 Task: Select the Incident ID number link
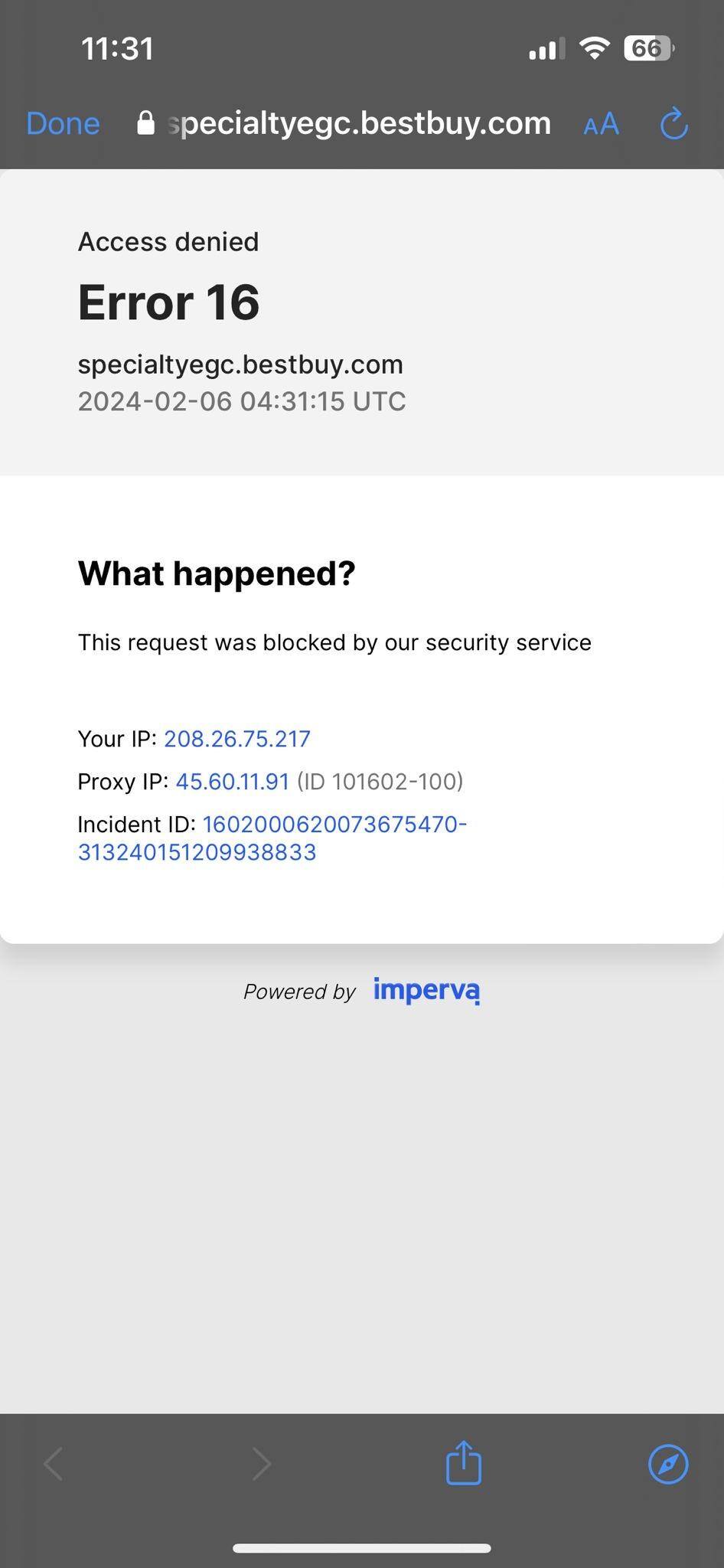272,838
